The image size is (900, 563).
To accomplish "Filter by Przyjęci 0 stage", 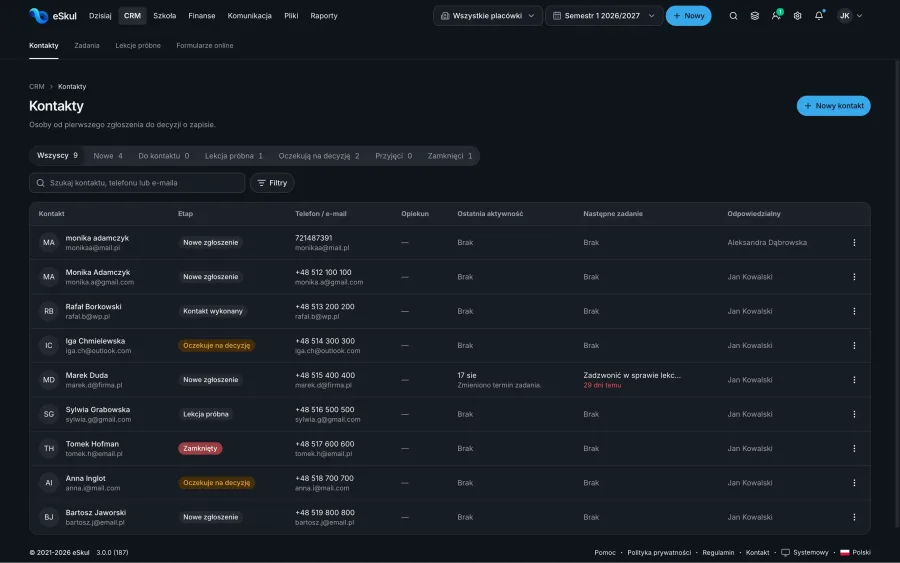I will click(393, 156).
